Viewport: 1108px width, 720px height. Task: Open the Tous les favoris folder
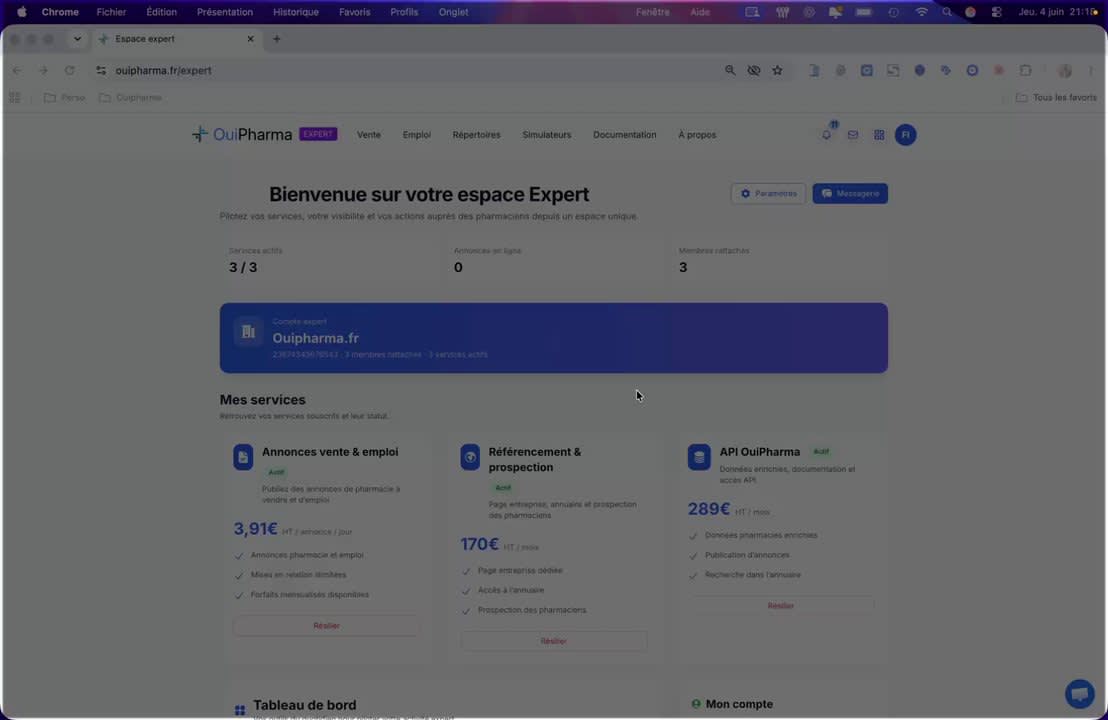tap(1056, 98)
